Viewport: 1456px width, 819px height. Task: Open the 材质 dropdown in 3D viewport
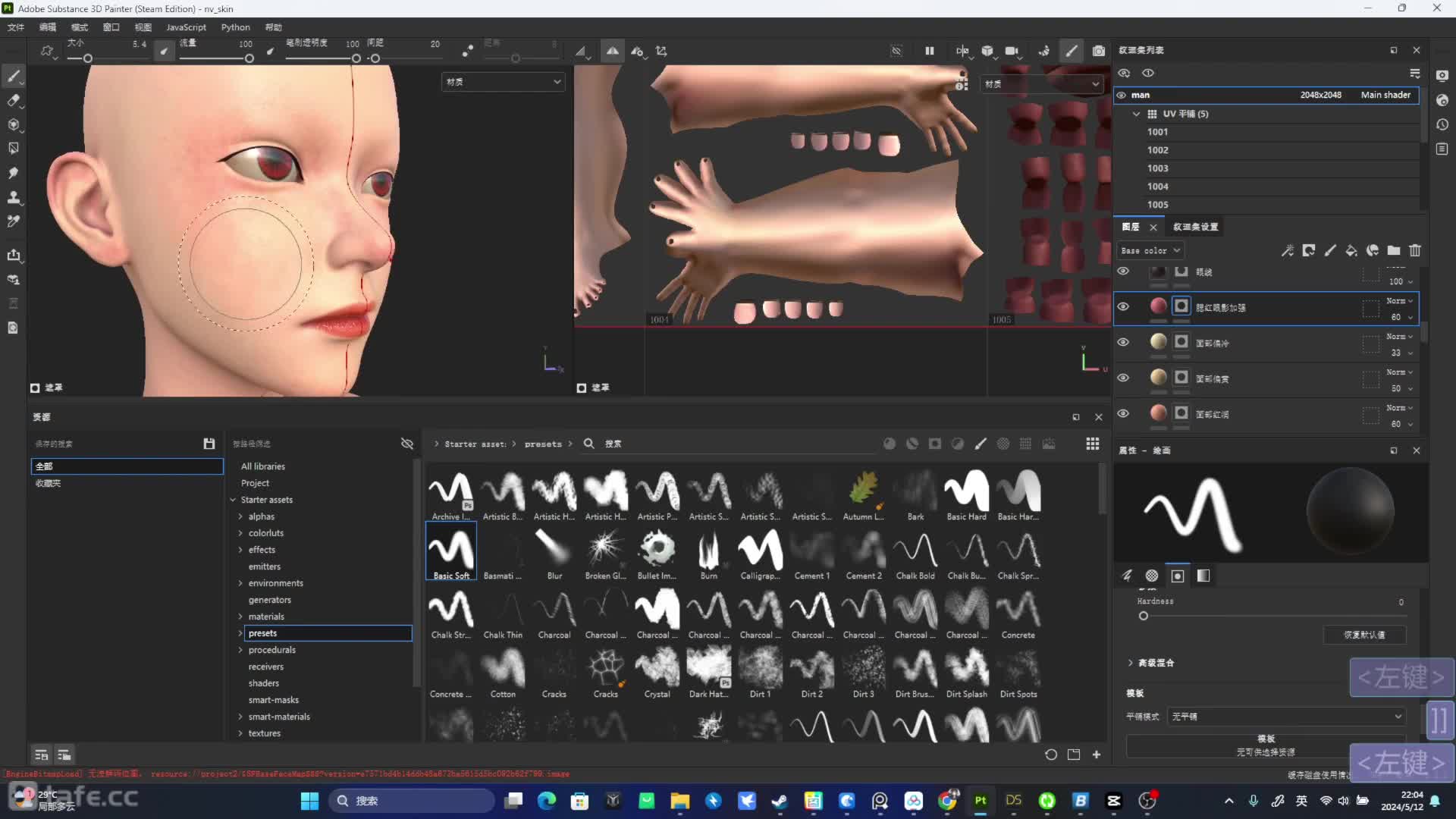tap(504, 82)
